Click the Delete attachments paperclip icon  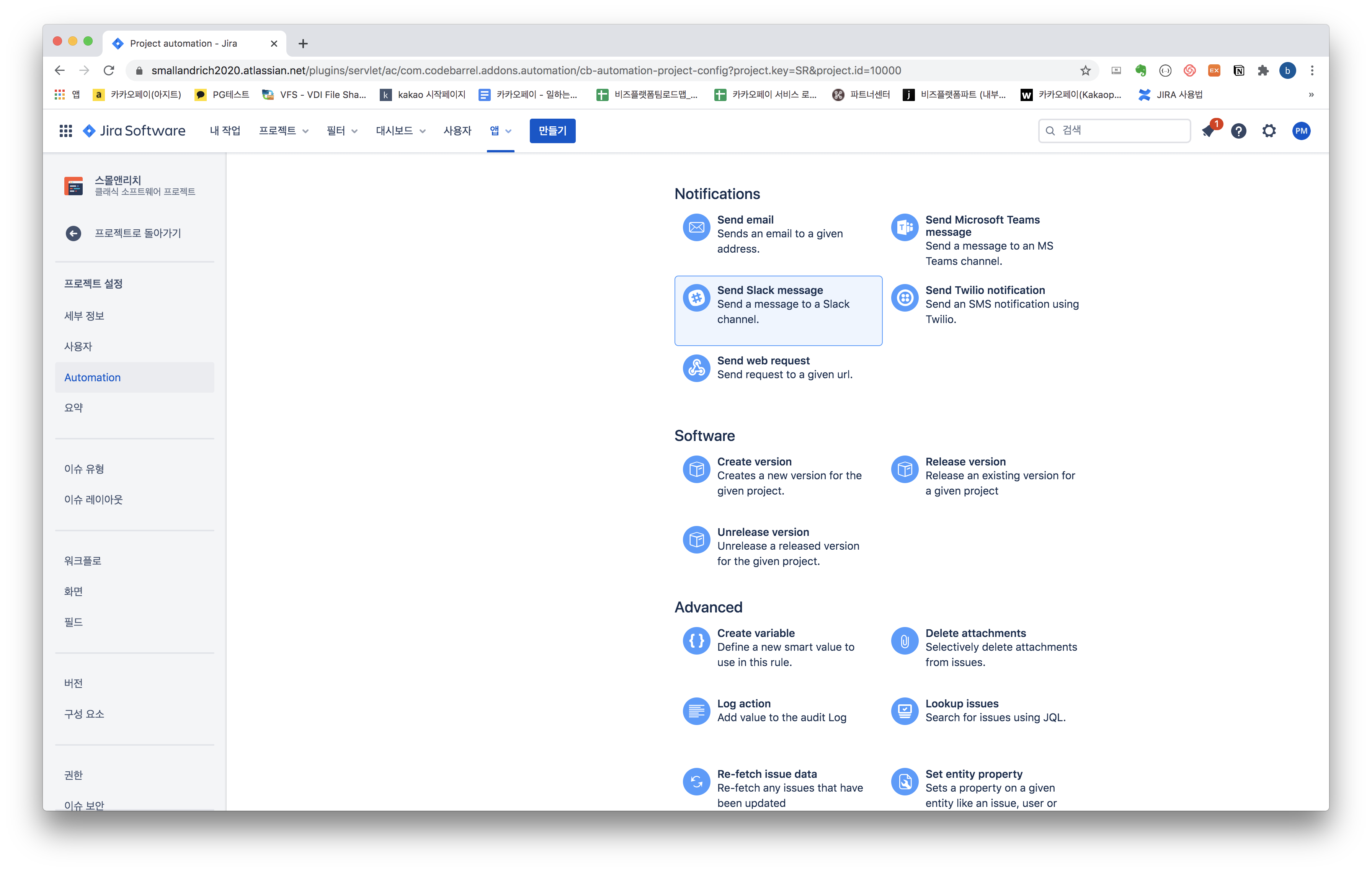tap(904, 641)
